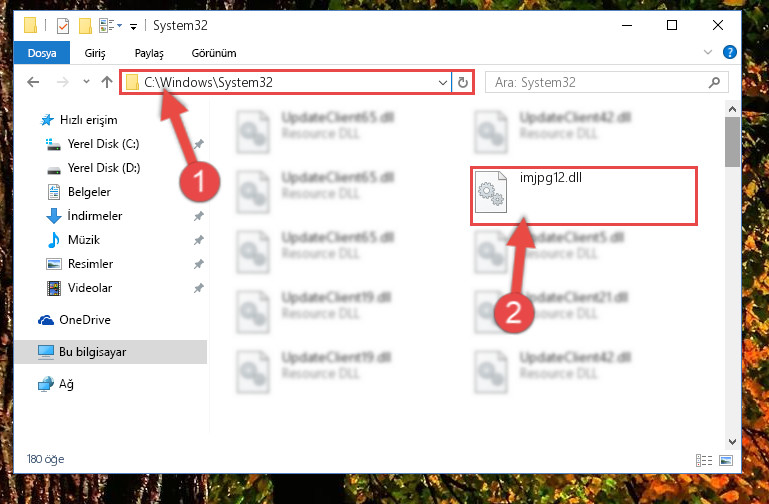Open OneDrive in navigation pane
Image resolution: width=769 pixels, height=504 pixels.
[84, 320]
